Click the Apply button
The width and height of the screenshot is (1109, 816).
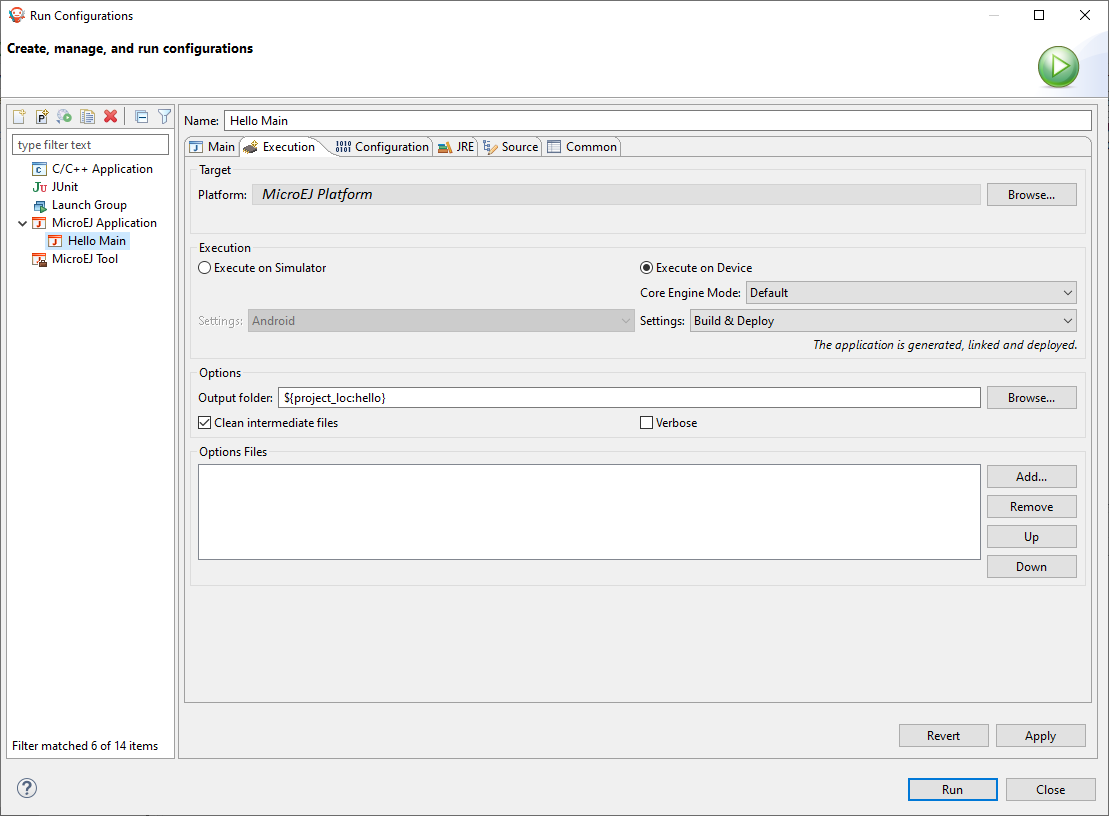tap(1040, 736)
